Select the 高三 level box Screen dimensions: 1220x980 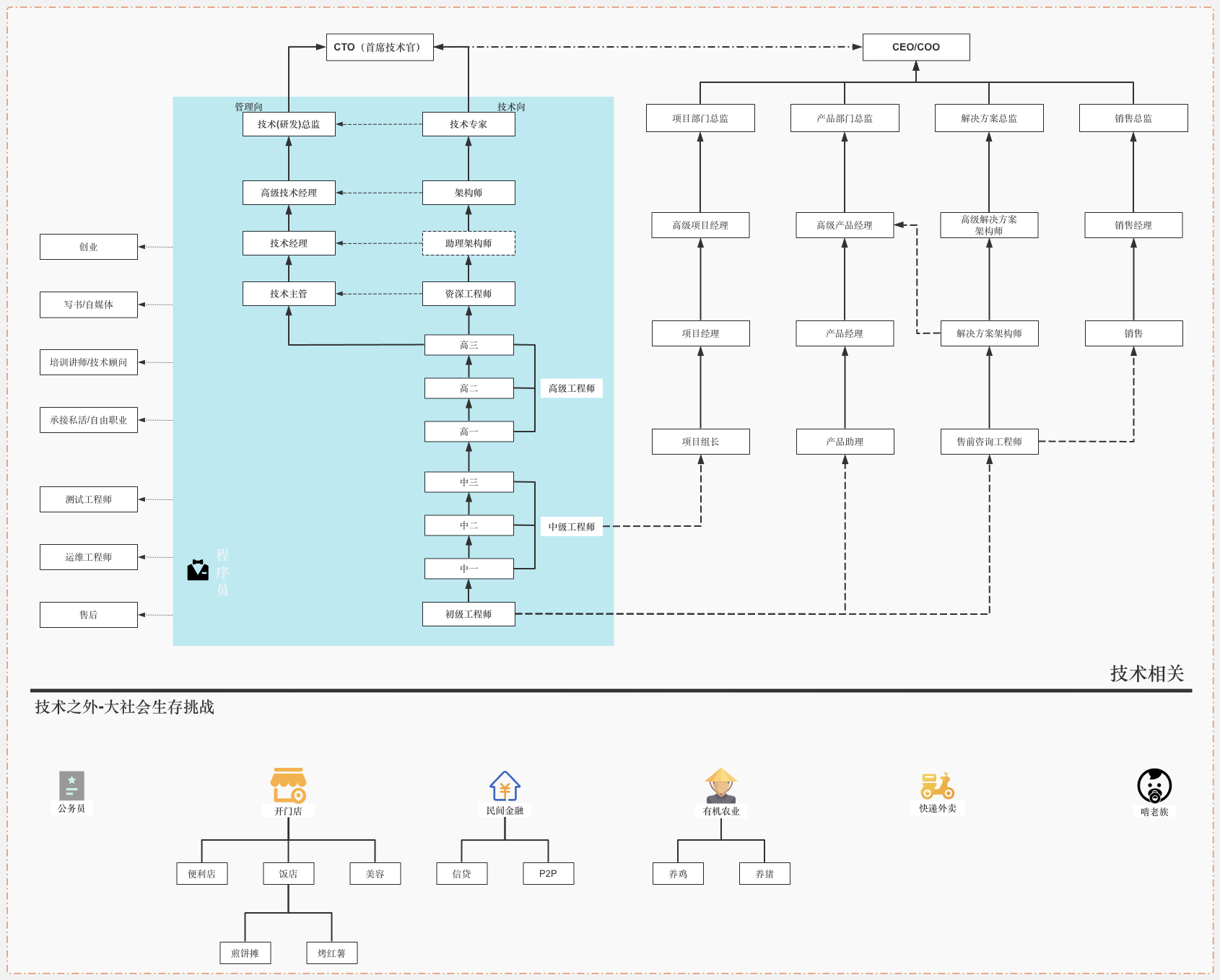point(469,345)
